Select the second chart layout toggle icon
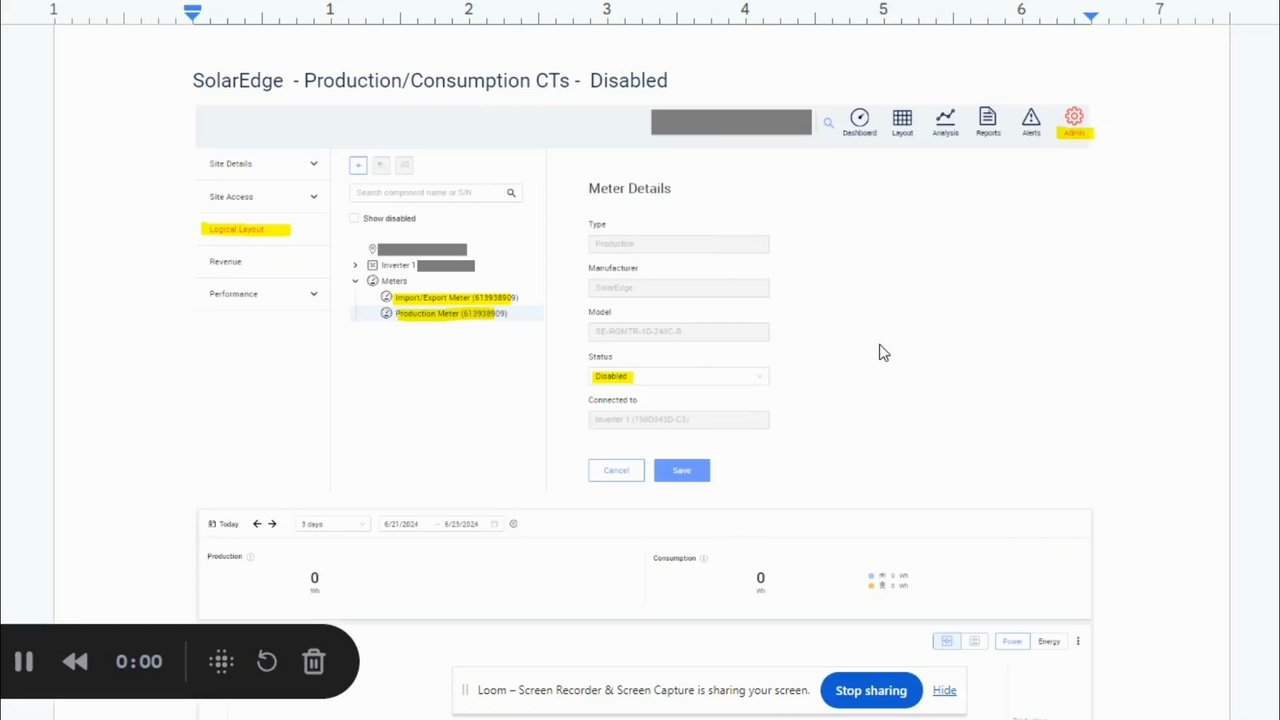1280x720 pixels. [974, 641]
